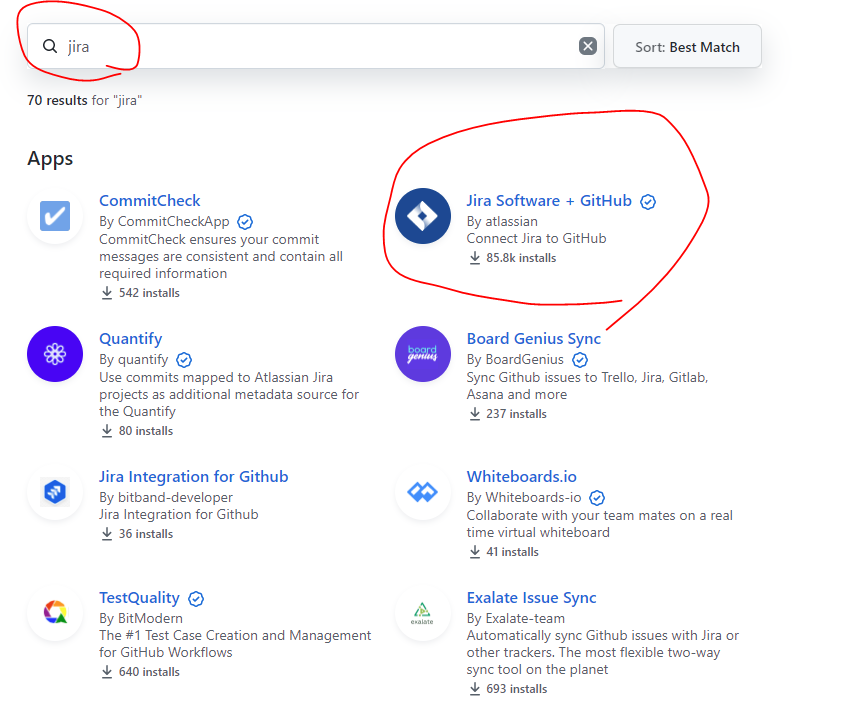The height and width of the screenshot is (712, 861).
Task: Click 'By Exalate-team' publisher text
Action: pyautogui.click(x=516, y=618)
